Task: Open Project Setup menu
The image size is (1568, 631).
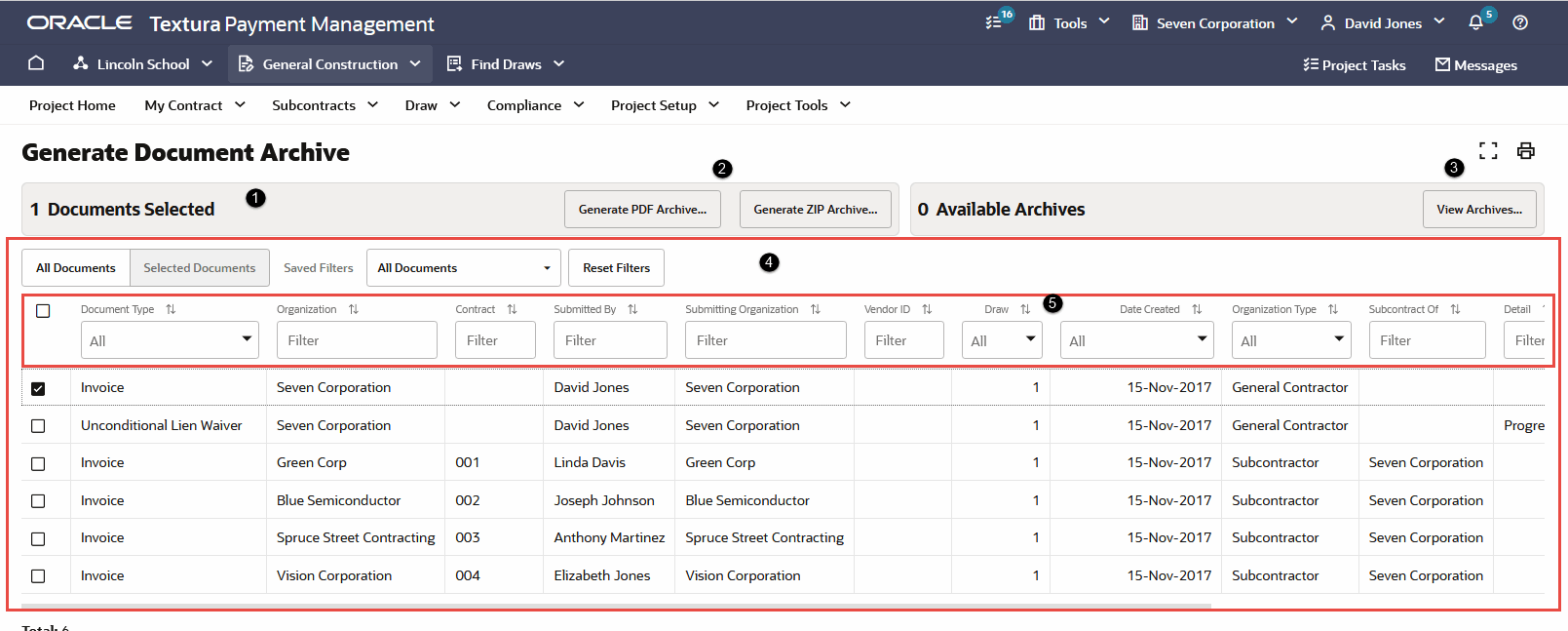Action: [x=665, y=105]
